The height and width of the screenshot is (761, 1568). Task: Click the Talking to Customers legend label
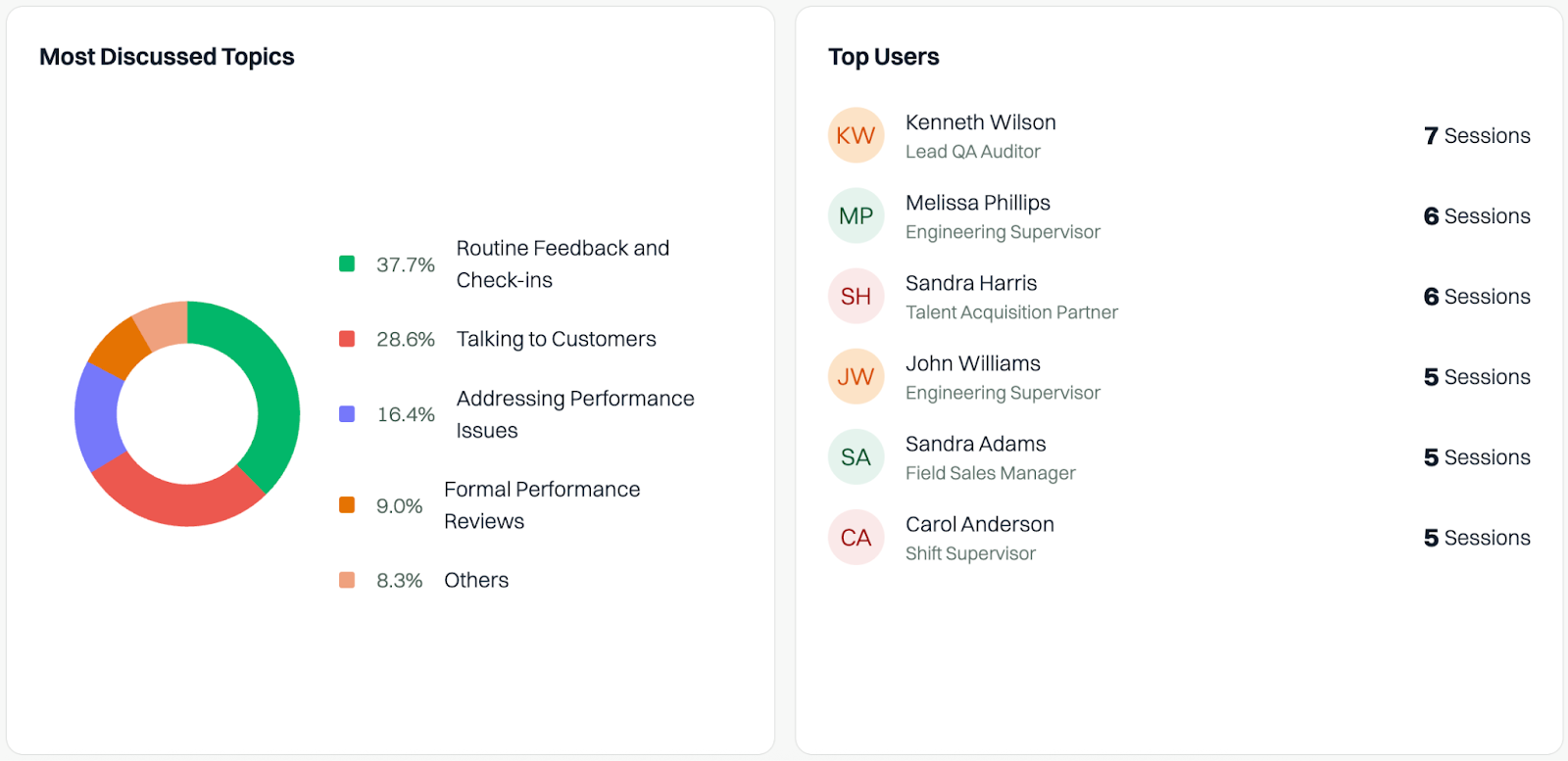tap(557, 339)
